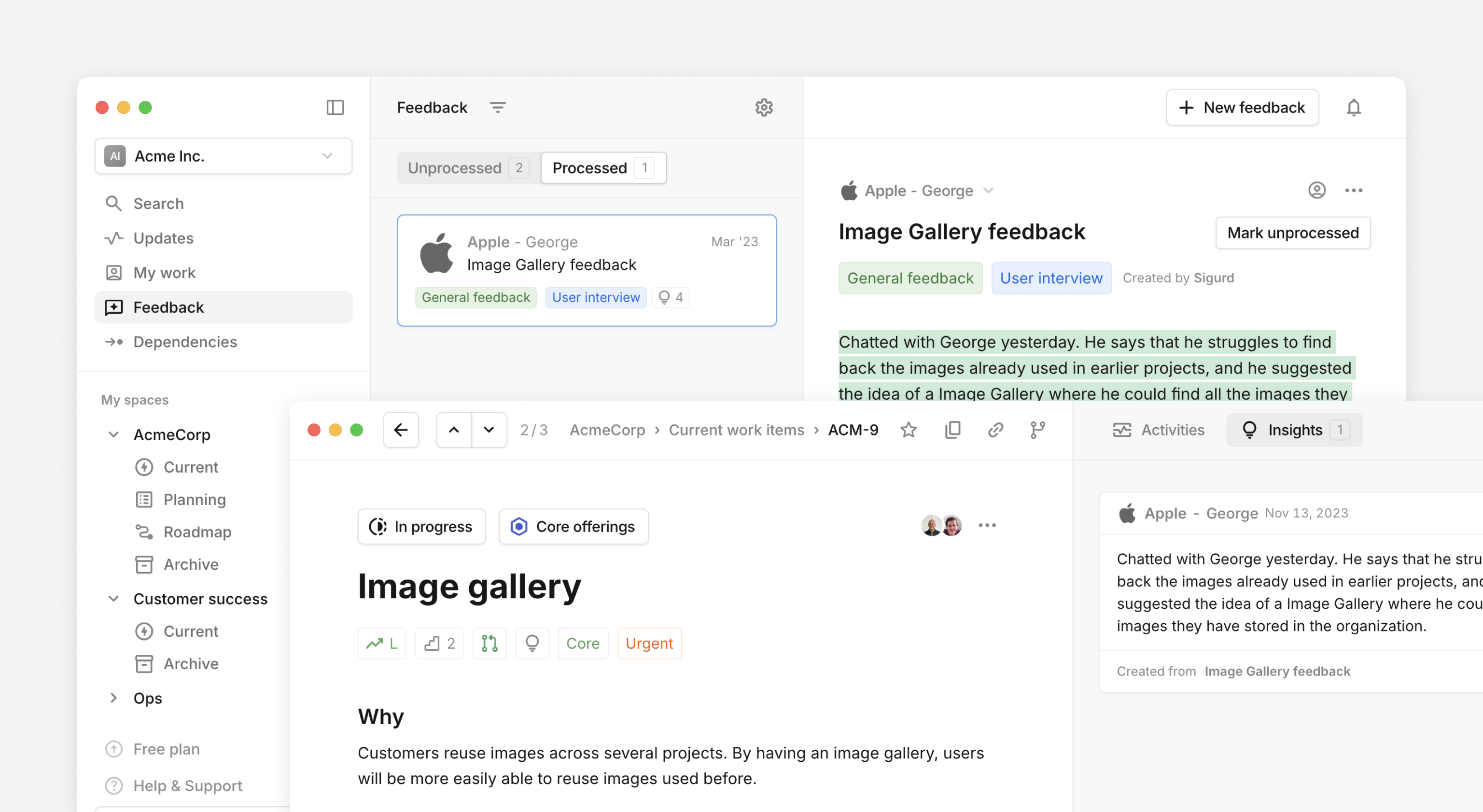
Task: Open feedback settings gear
Action: (x=763, y=108)
